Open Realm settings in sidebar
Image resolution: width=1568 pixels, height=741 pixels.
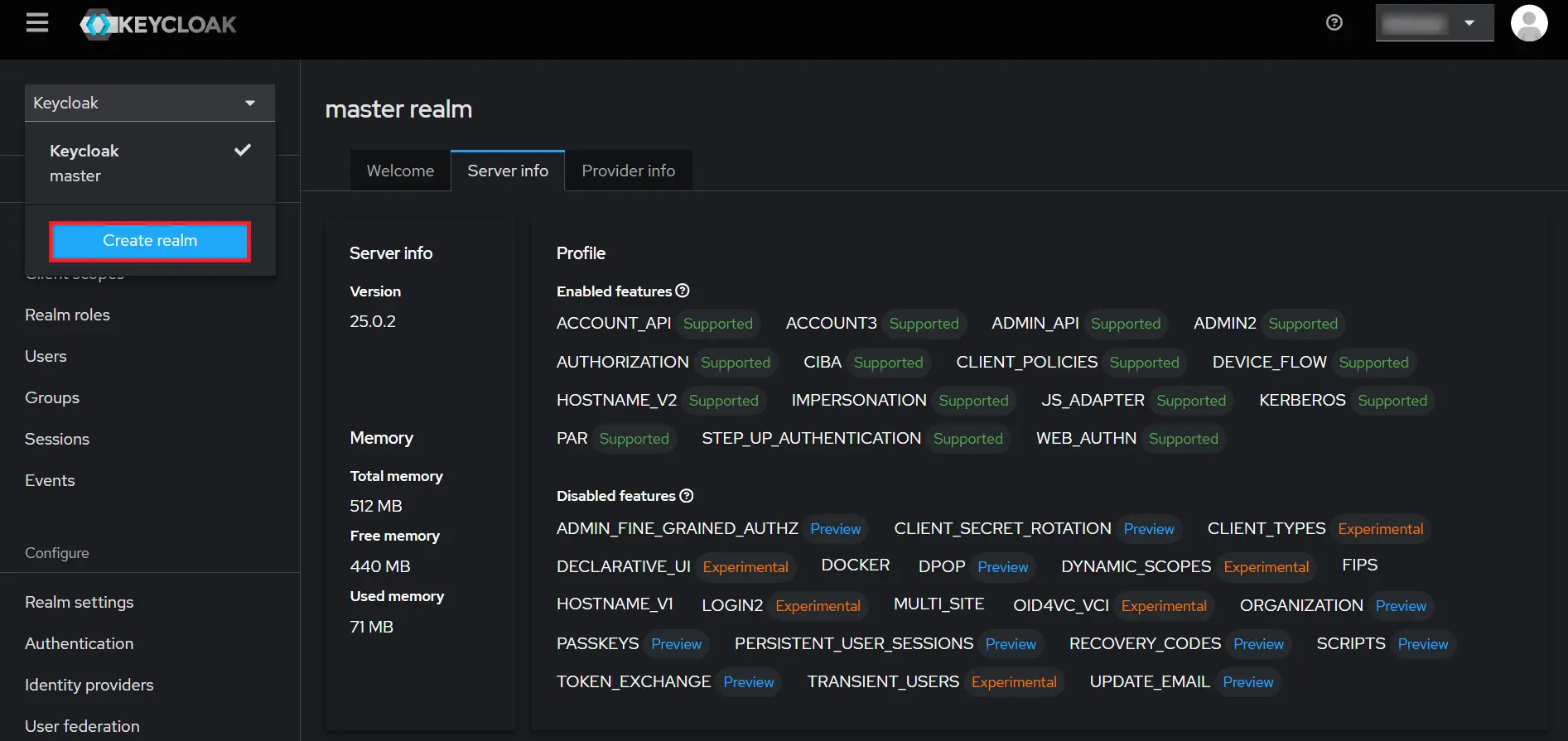click(x=79, y=602)
